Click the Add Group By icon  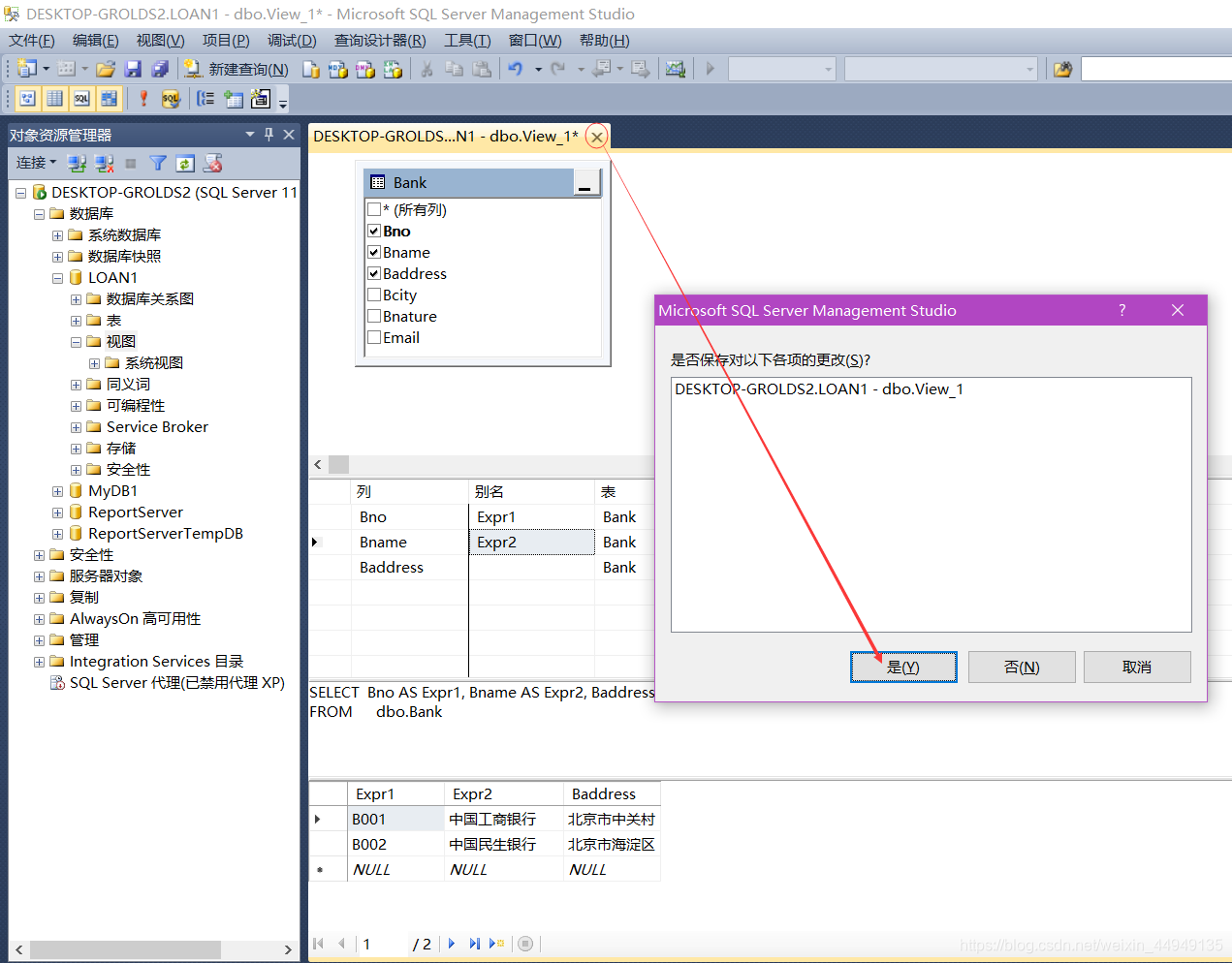tap(205, 98)
